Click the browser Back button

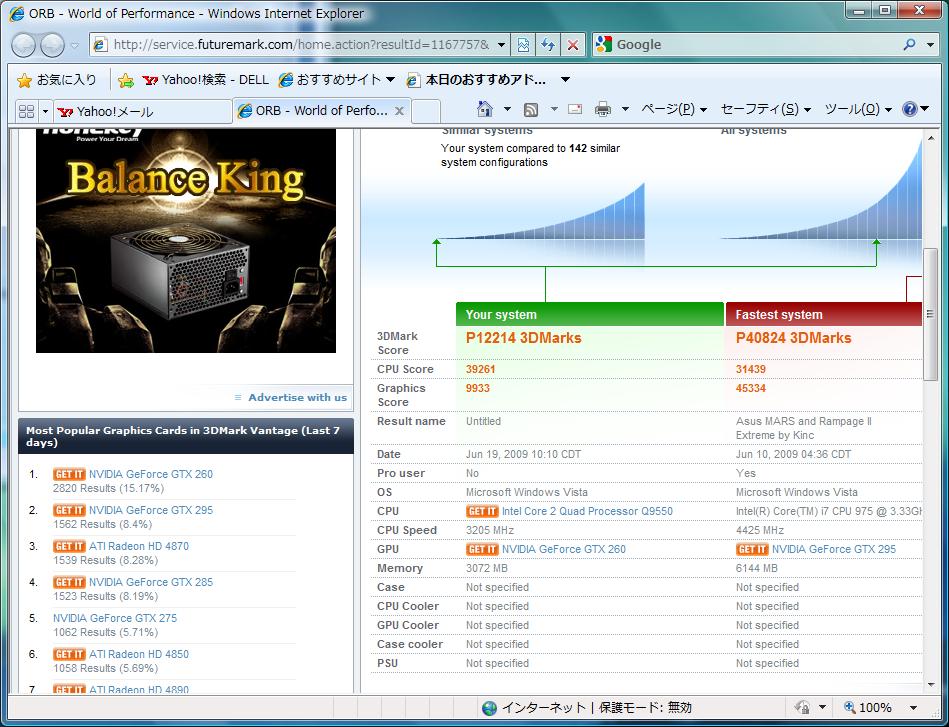click(24, 45)
